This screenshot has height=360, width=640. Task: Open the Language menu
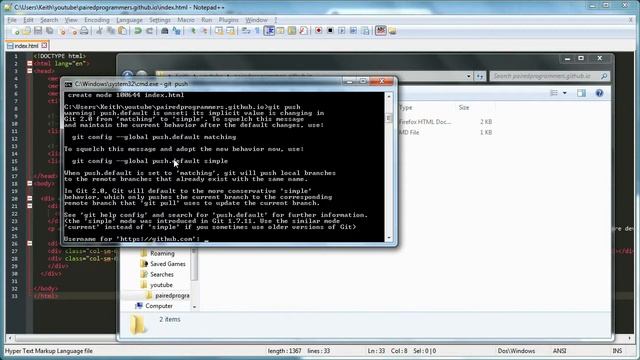pos(129,20)
